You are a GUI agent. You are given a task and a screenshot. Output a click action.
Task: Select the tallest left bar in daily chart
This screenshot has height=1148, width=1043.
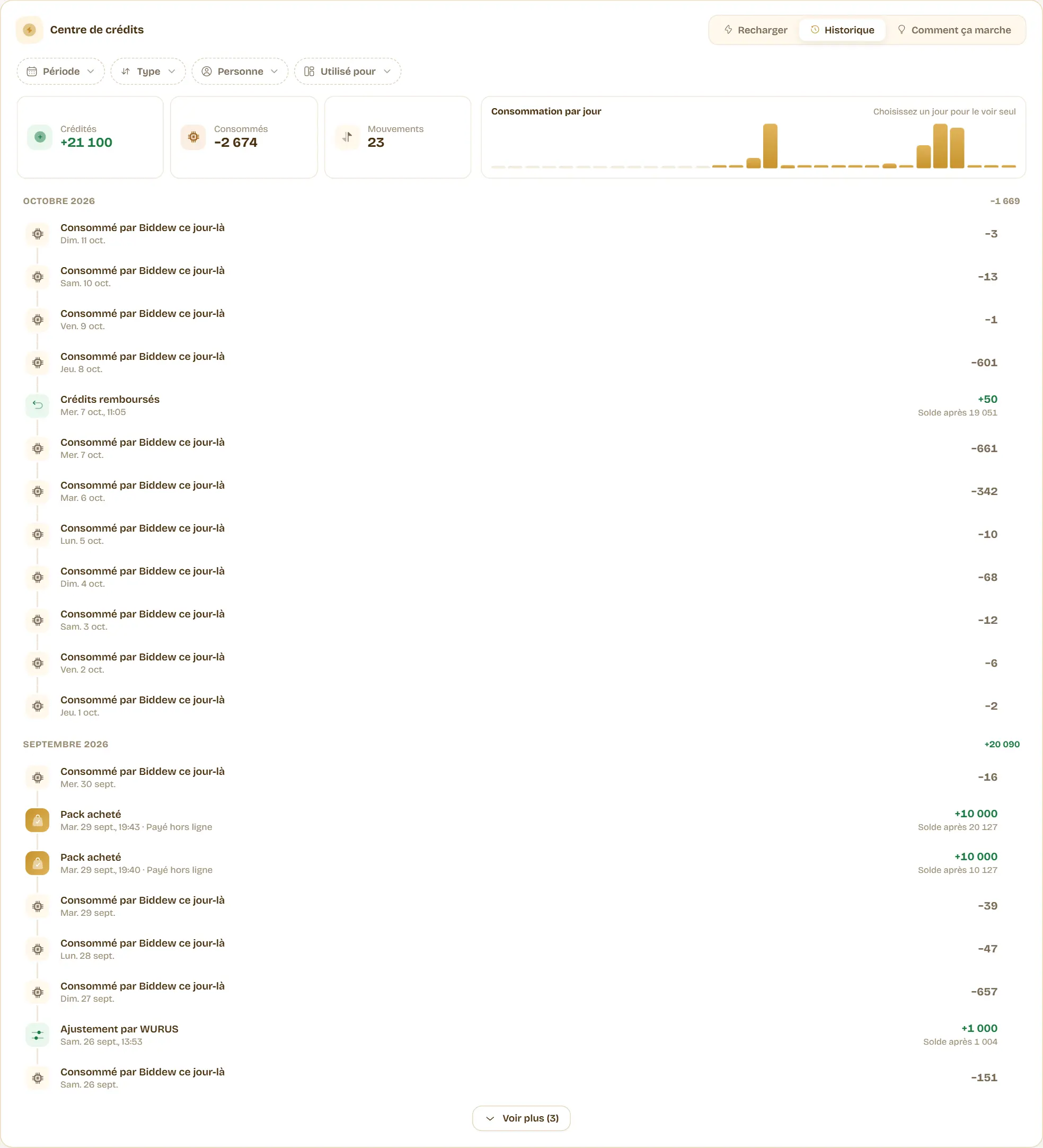[770, 146]
